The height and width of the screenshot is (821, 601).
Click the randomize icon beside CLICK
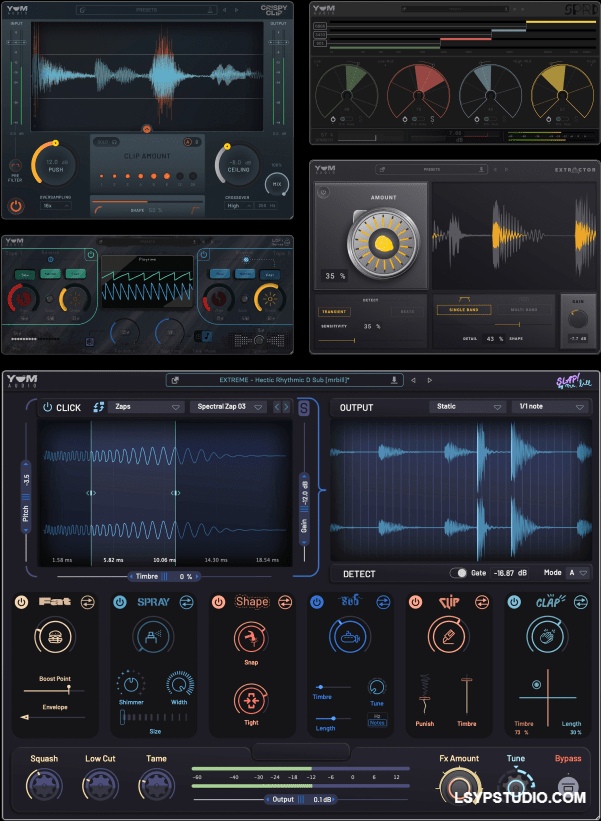click(98, 407)
